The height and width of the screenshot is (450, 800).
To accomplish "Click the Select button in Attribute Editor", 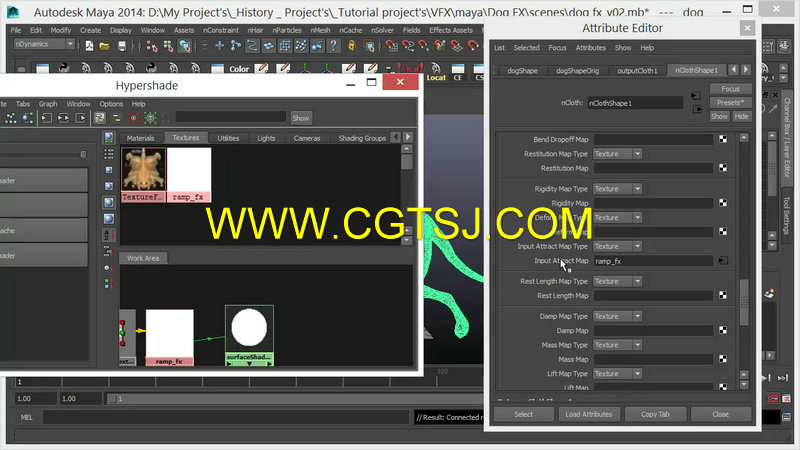I will (523, 414).
